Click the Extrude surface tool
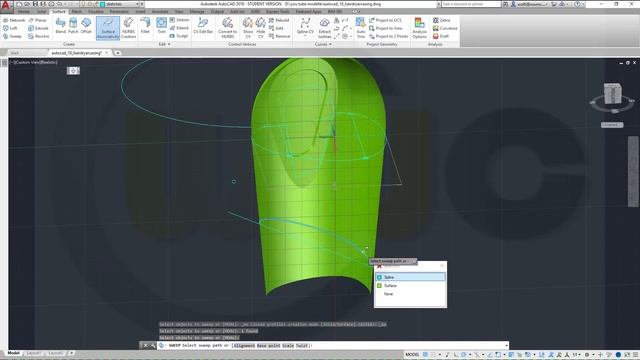This screenshot has width=640, height=360. pos(38,28)
